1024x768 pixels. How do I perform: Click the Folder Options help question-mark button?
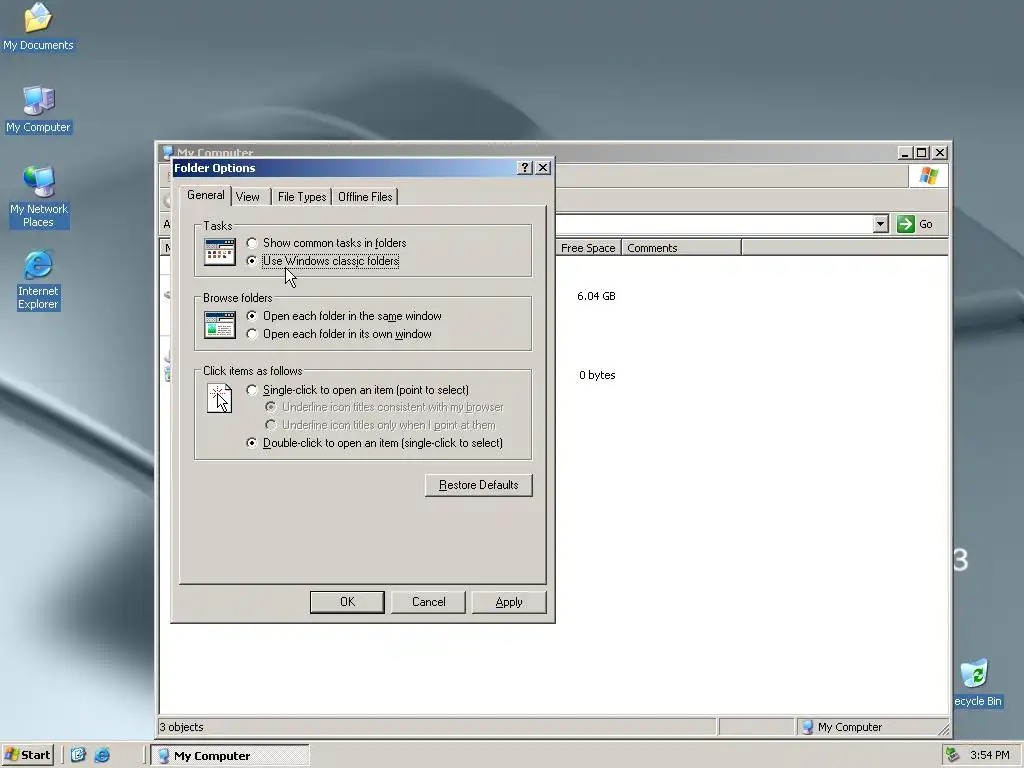coord(524,168)
